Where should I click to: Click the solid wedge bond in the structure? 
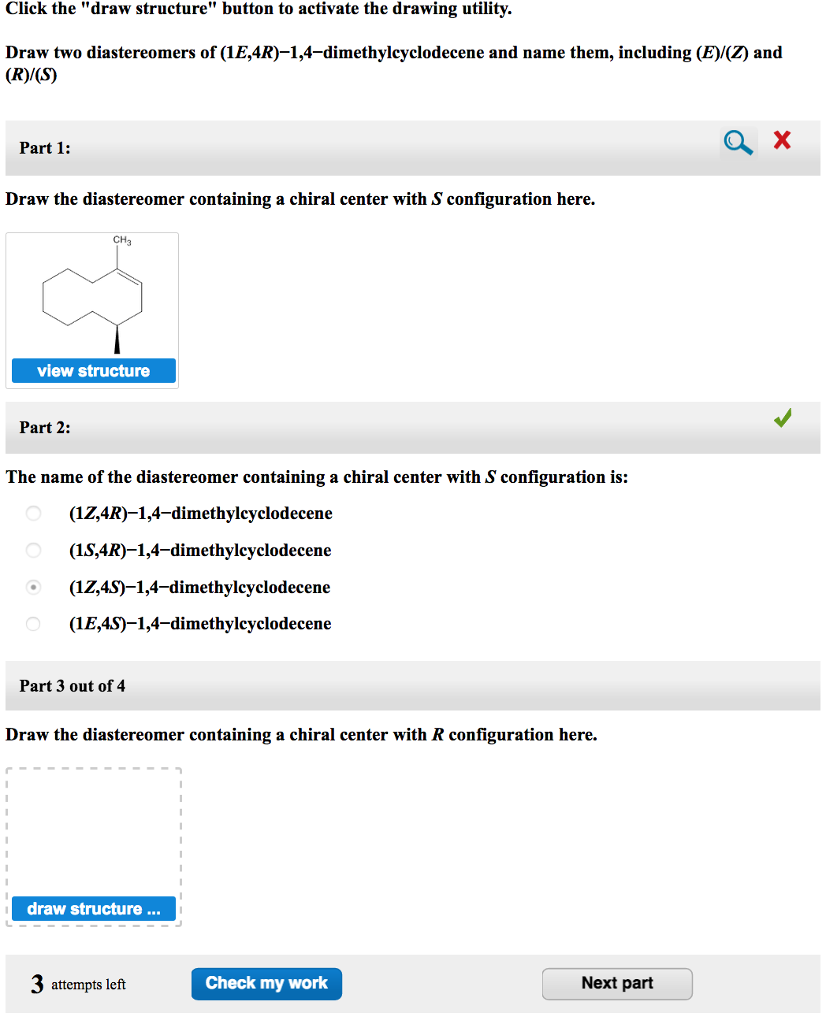tap(117, 338)
